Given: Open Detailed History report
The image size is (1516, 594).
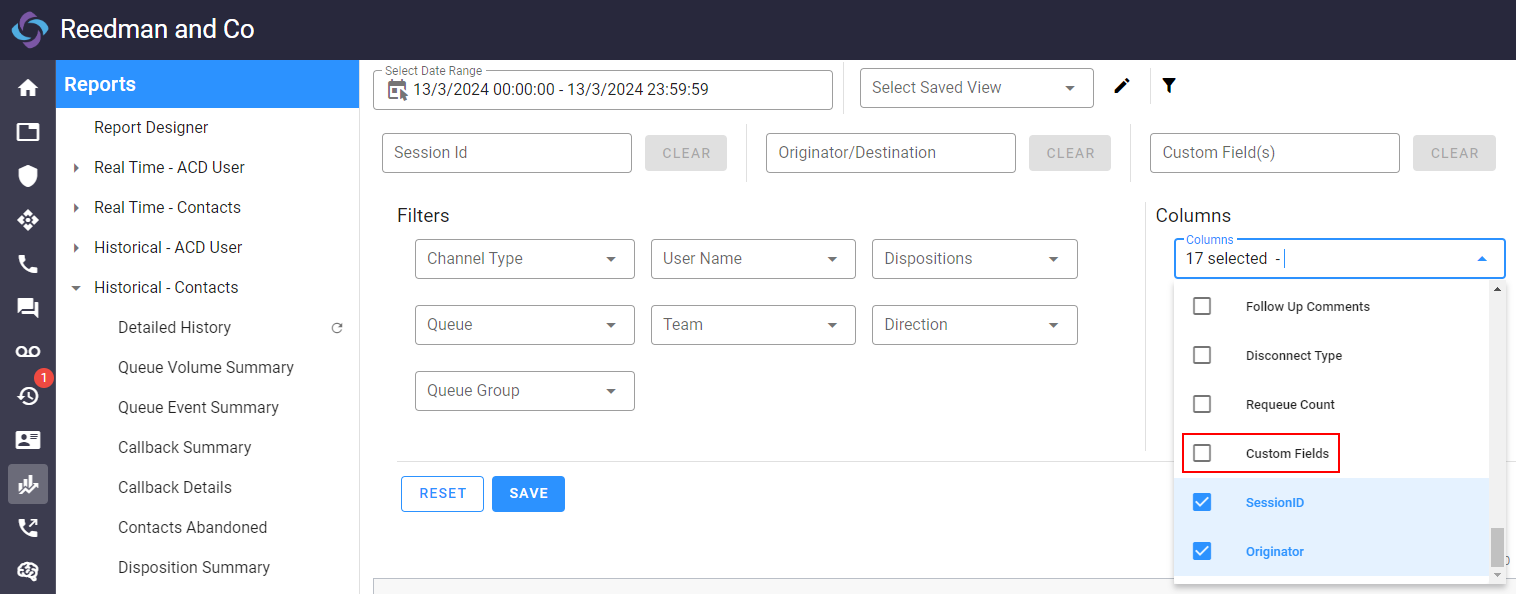Looking at the screenshot, I should (174, 328).
